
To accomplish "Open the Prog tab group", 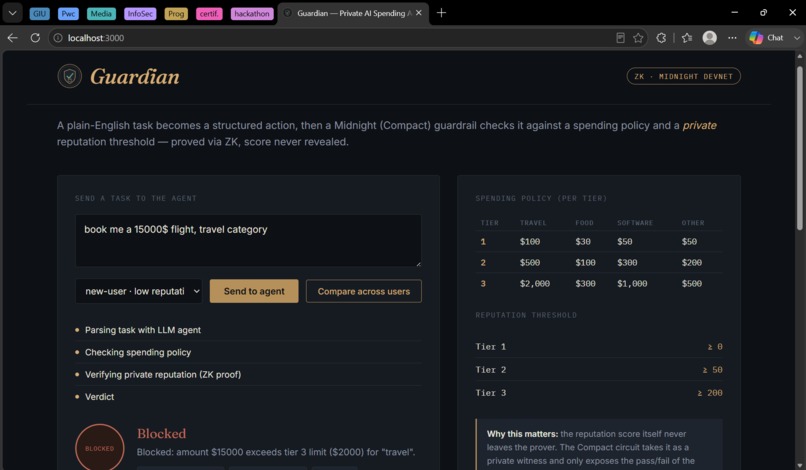I will point(176,14).
